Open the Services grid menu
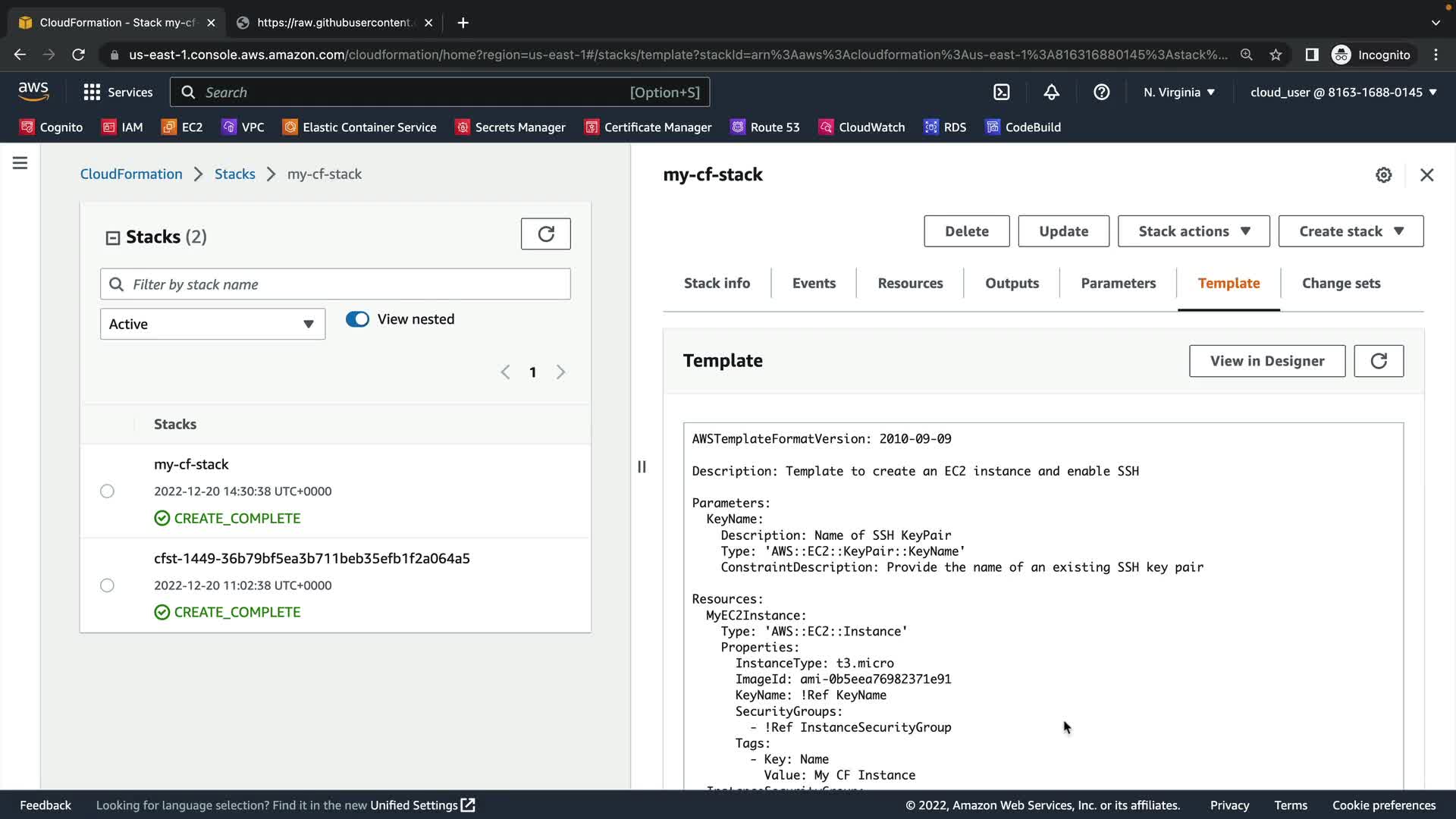Screen dimensions: 1456x819 (118, 92)
